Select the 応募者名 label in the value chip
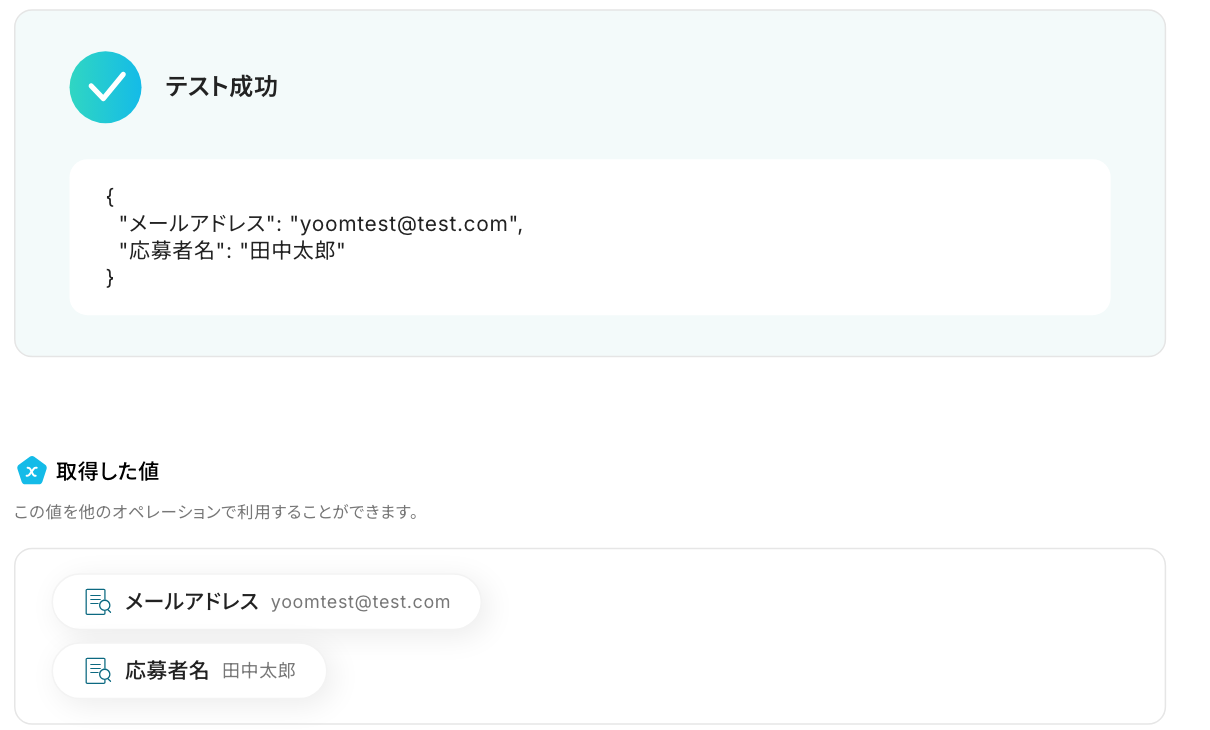 pyautogui.click(x=166, y=670)
